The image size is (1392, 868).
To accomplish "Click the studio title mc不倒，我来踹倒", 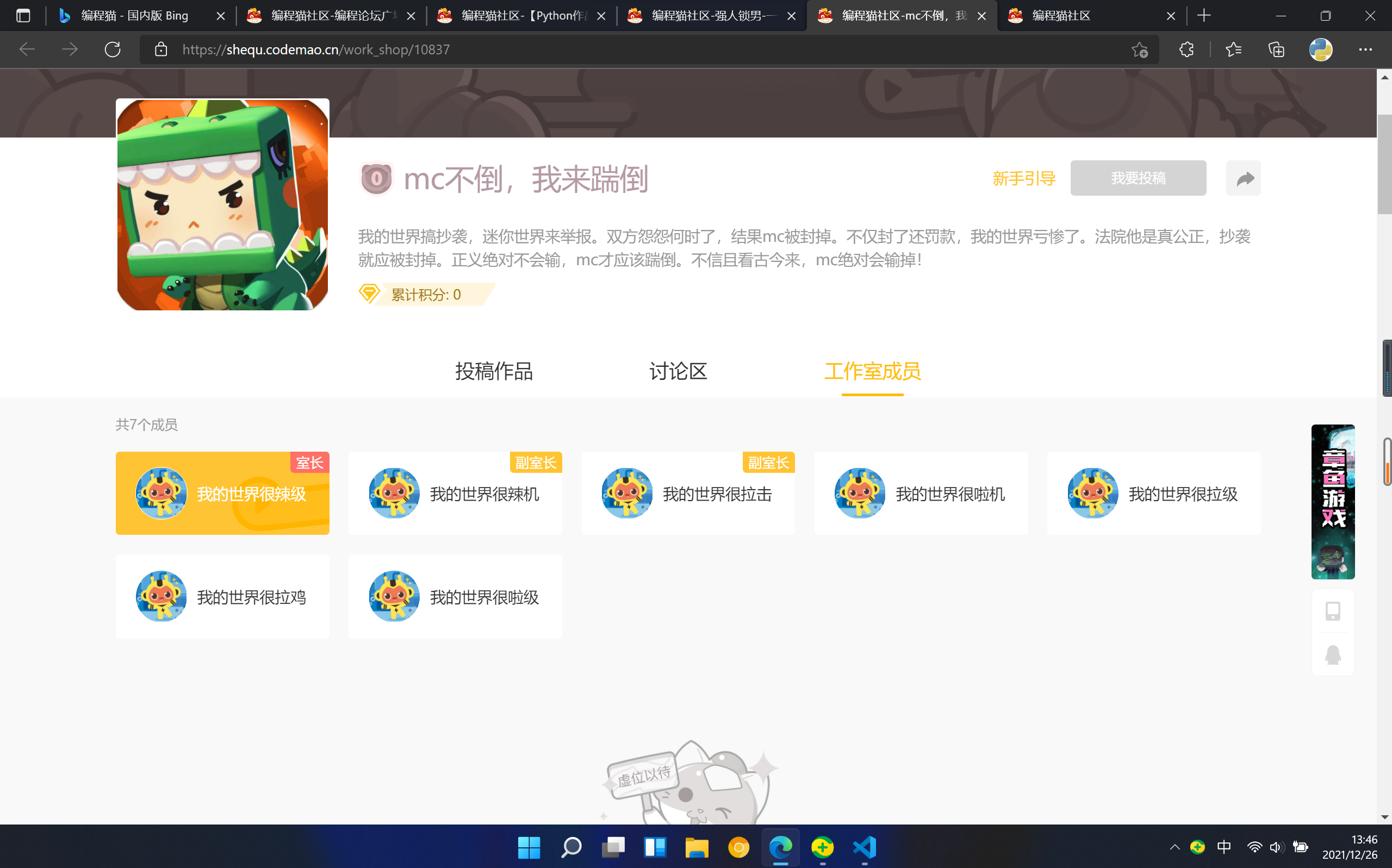I will coord(525,178).
